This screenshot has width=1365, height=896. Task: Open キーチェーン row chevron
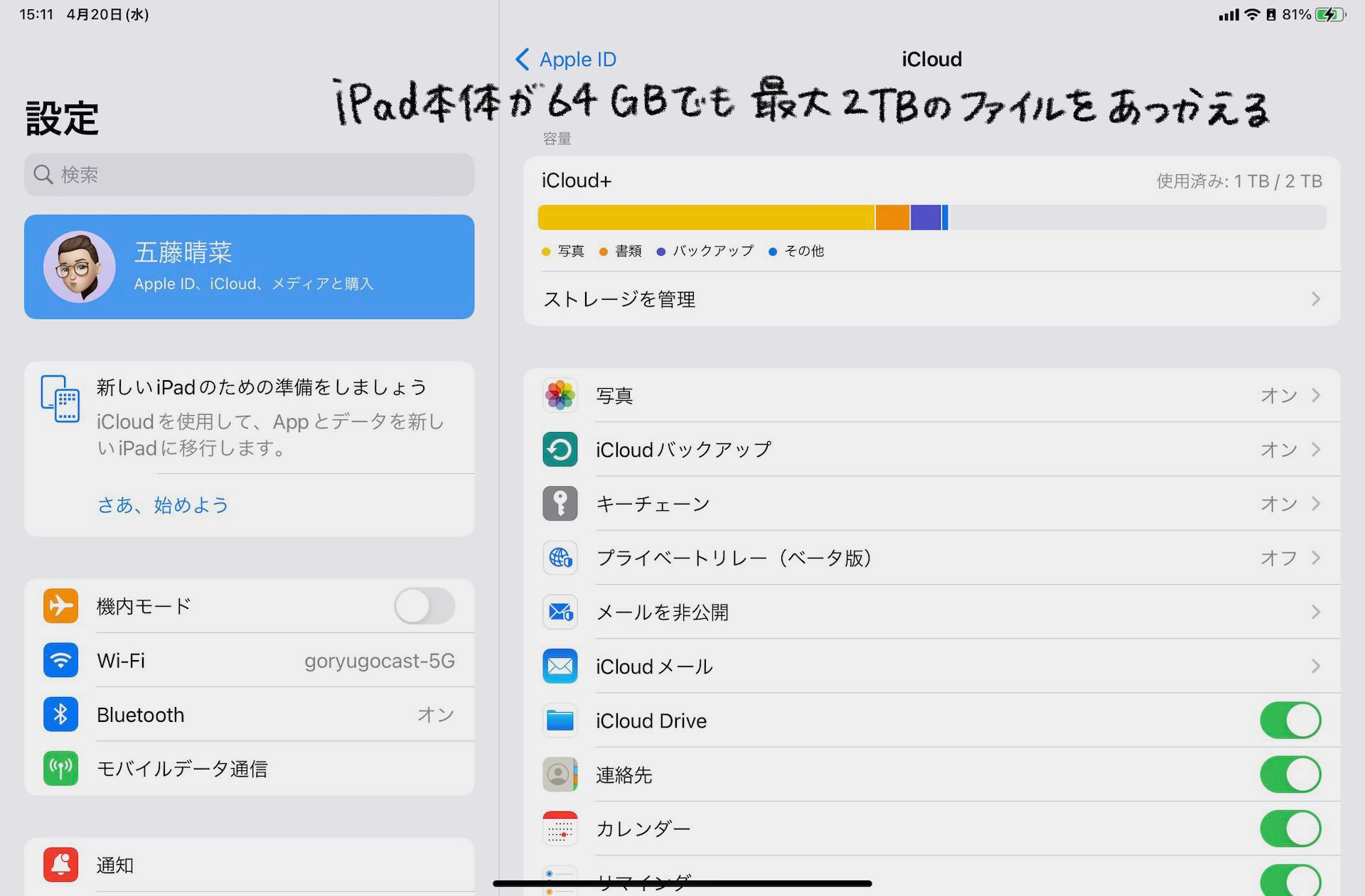(1316, 504)
